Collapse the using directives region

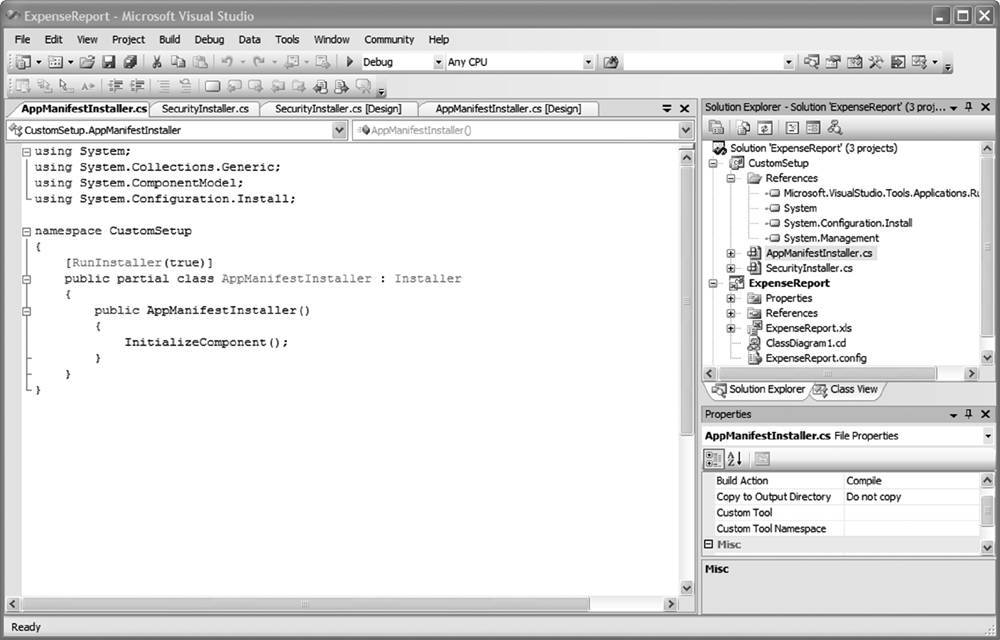[x=26, y=152]
